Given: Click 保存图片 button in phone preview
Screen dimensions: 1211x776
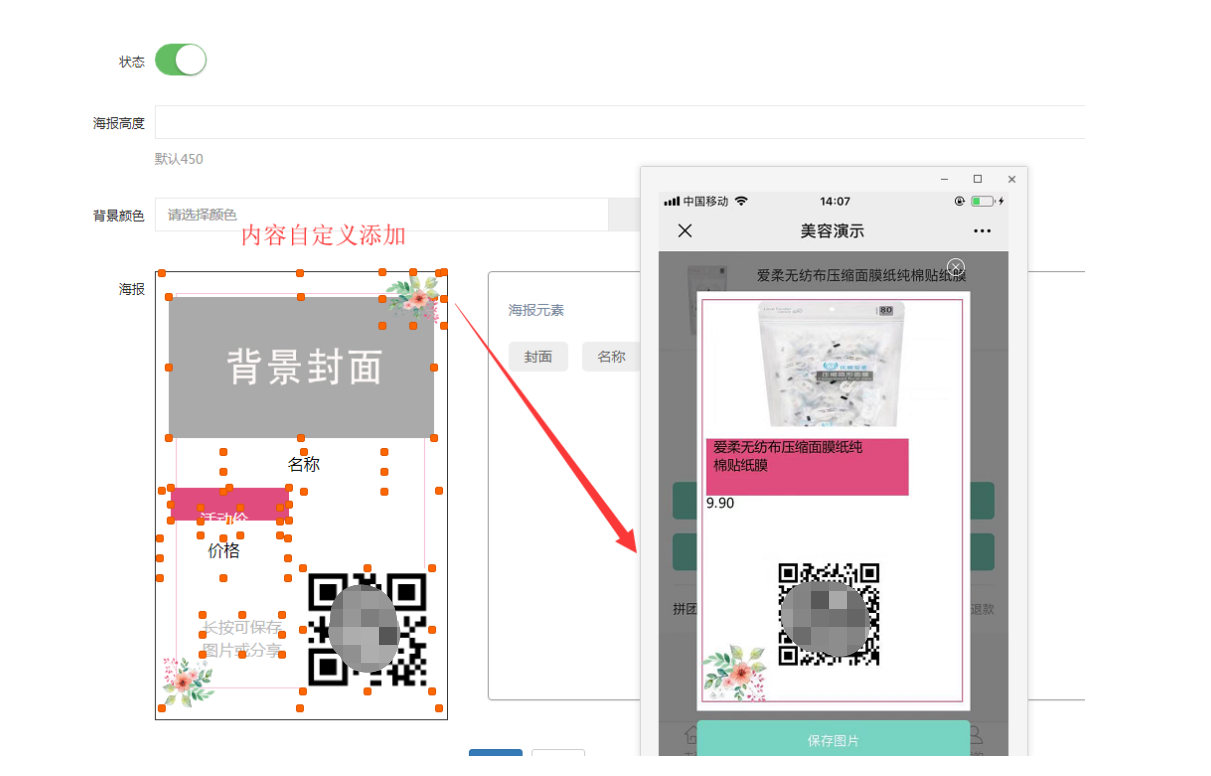Looking at the screenshot, I should click(833, 740).
